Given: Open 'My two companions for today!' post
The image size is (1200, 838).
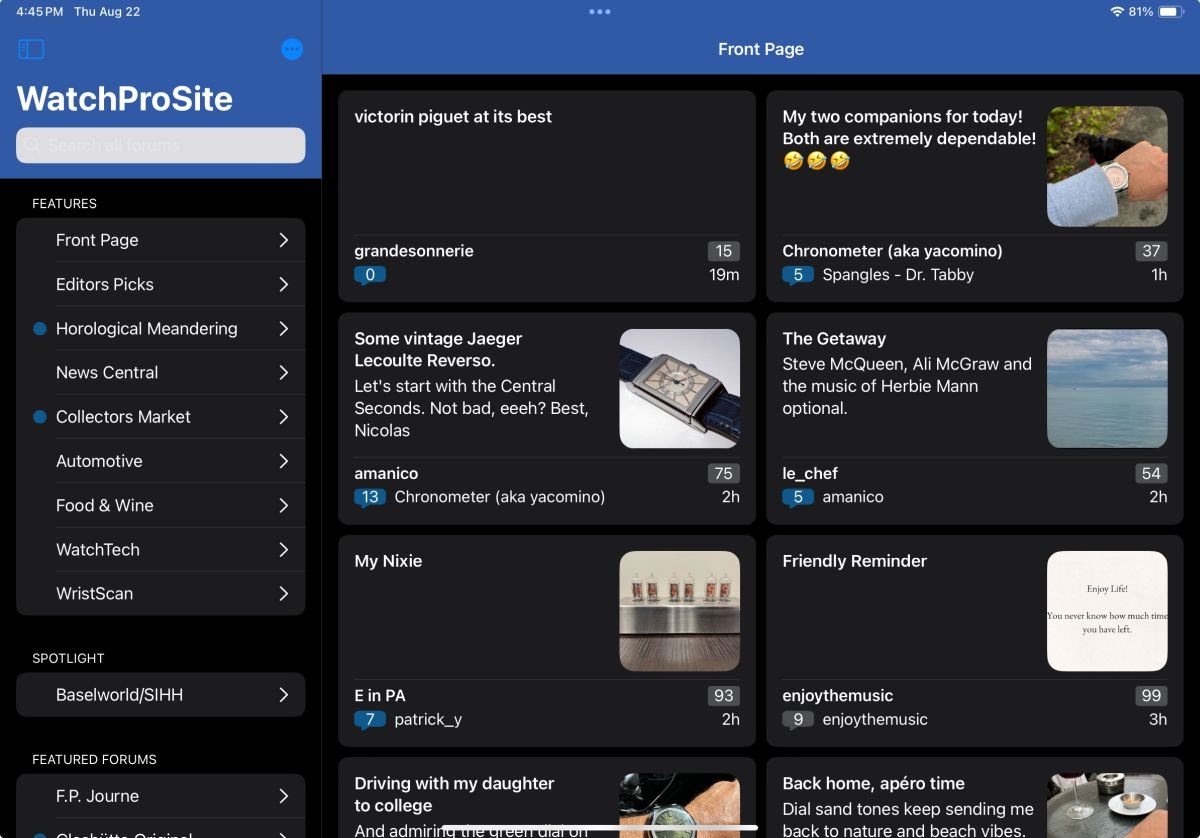Looking at the screenshot, I should pyautogui.click(x=975, y=196).
